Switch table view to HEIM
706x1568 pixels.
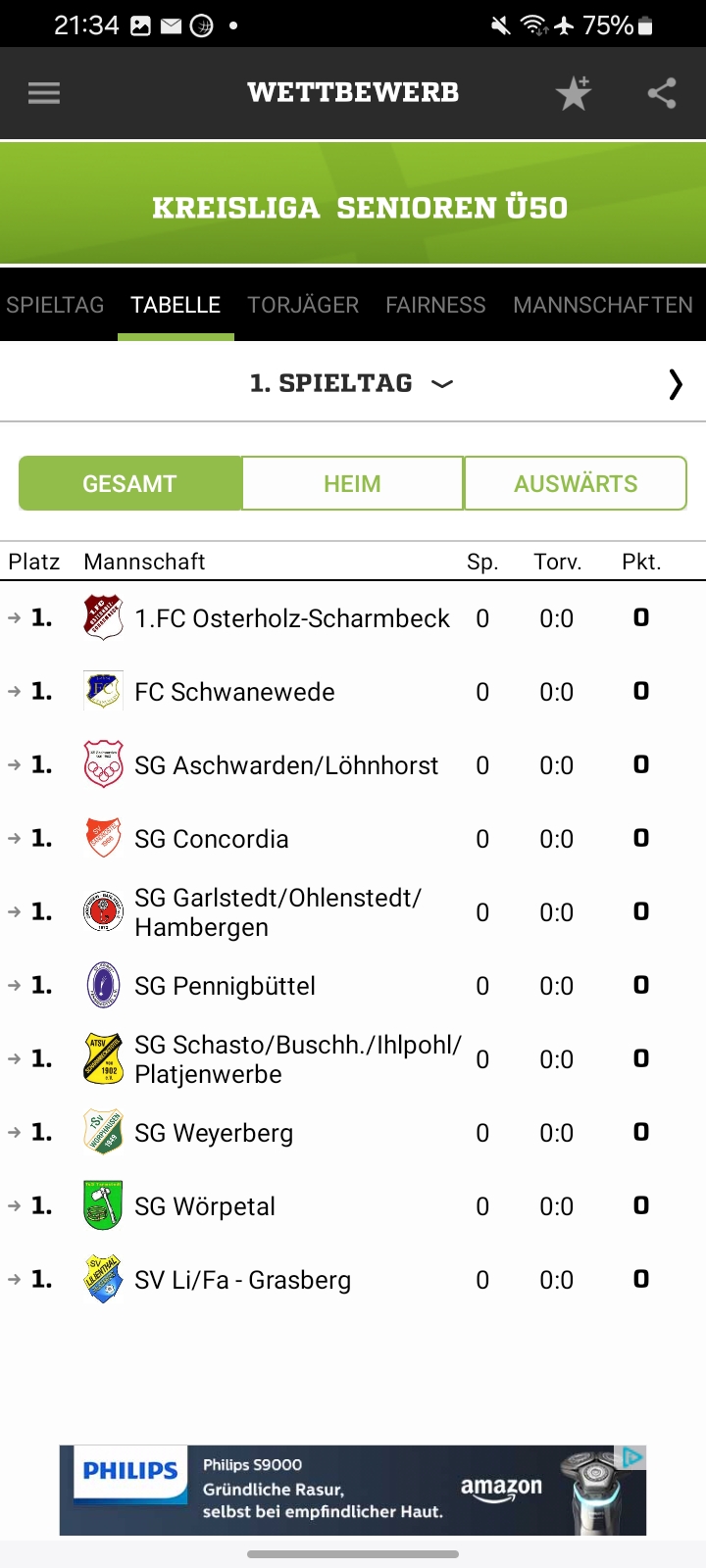(x=352, y=483)
